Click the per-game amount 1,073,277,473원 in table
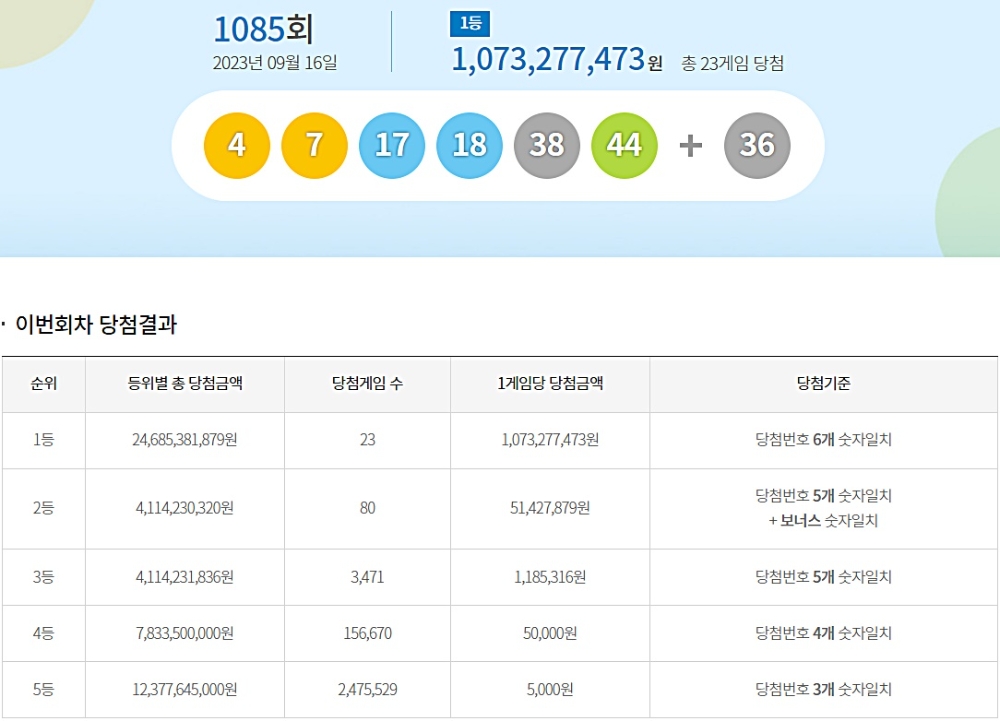 (550, 440)
